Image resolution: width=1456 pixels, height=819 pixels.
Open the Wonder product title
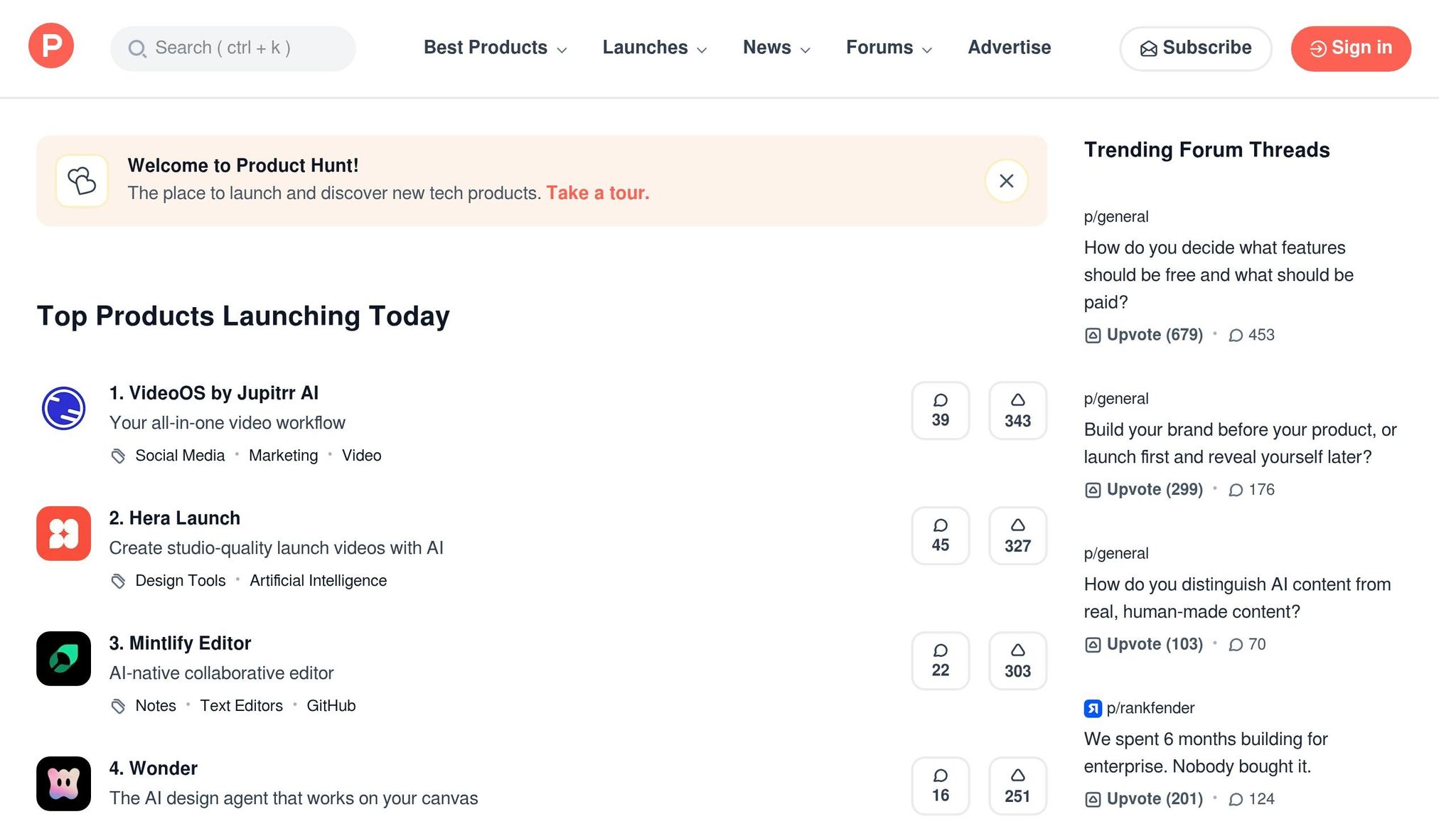click(x=153, y=769)
